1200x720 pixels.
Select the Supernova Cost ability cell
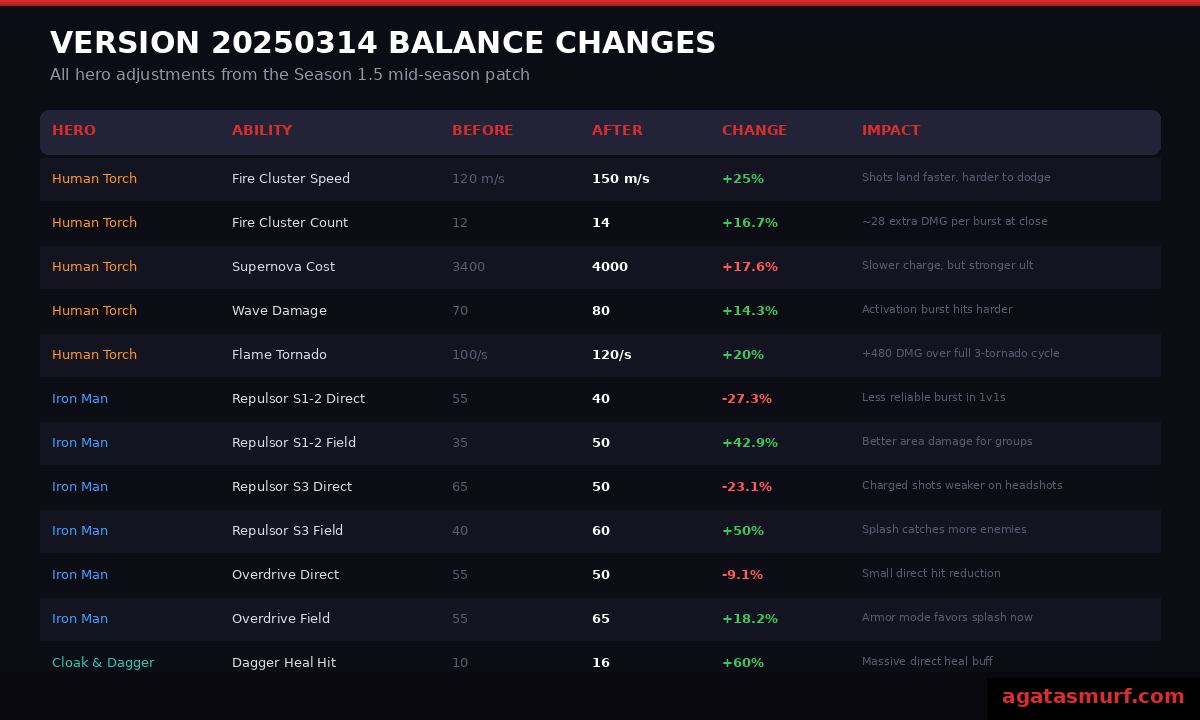(x=283, y=267)
